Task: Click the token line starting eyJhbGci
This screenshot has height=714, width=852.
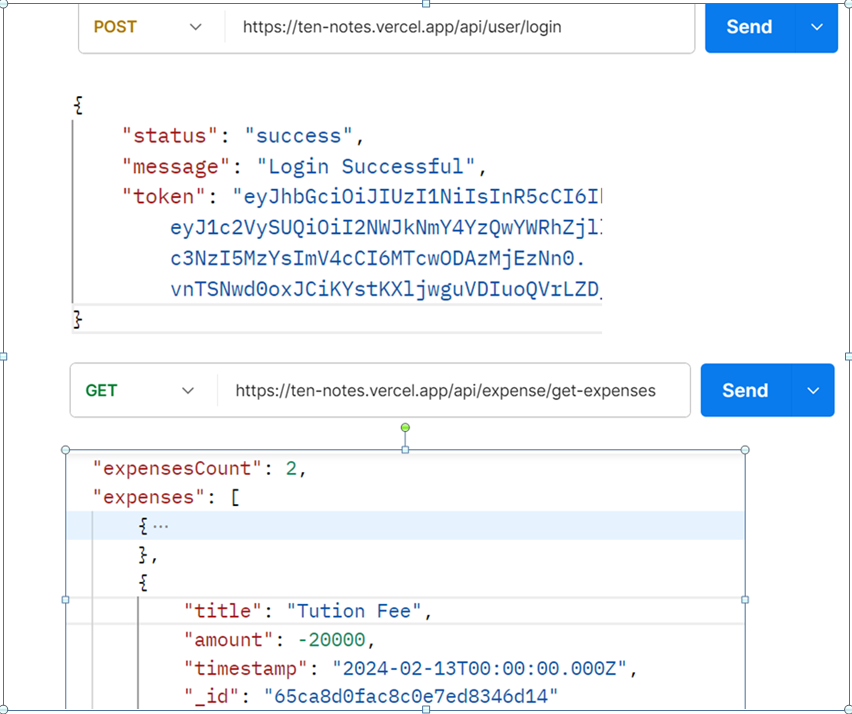Action: point(417,197)
